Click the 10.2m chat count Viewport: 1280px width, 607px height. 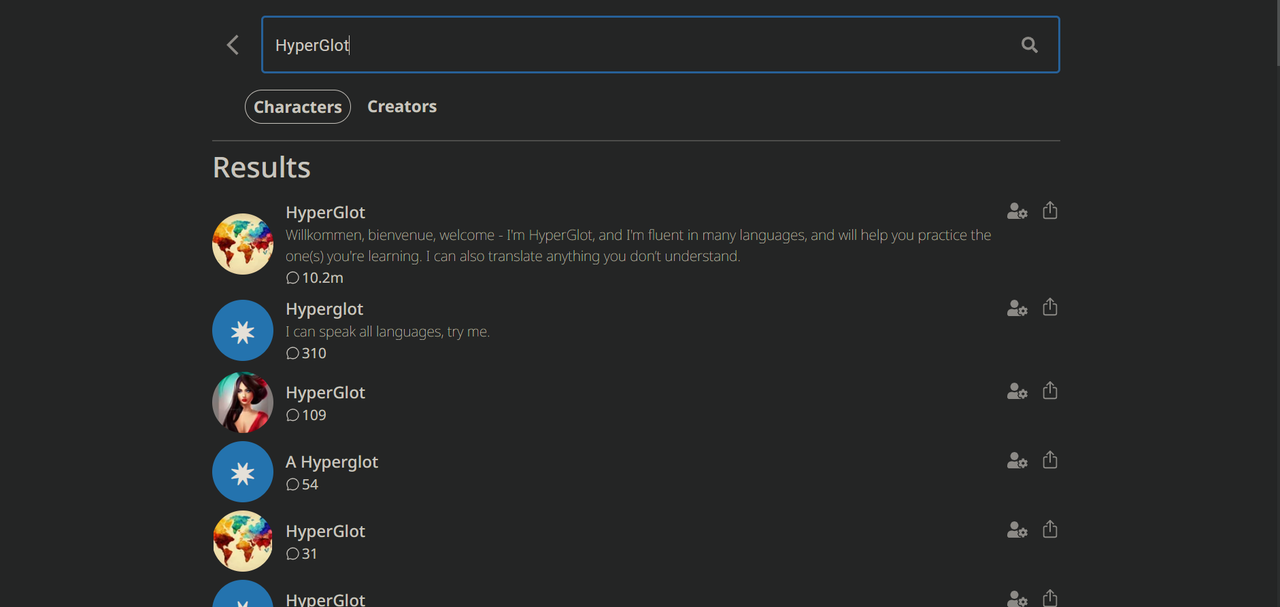point(315,277)
